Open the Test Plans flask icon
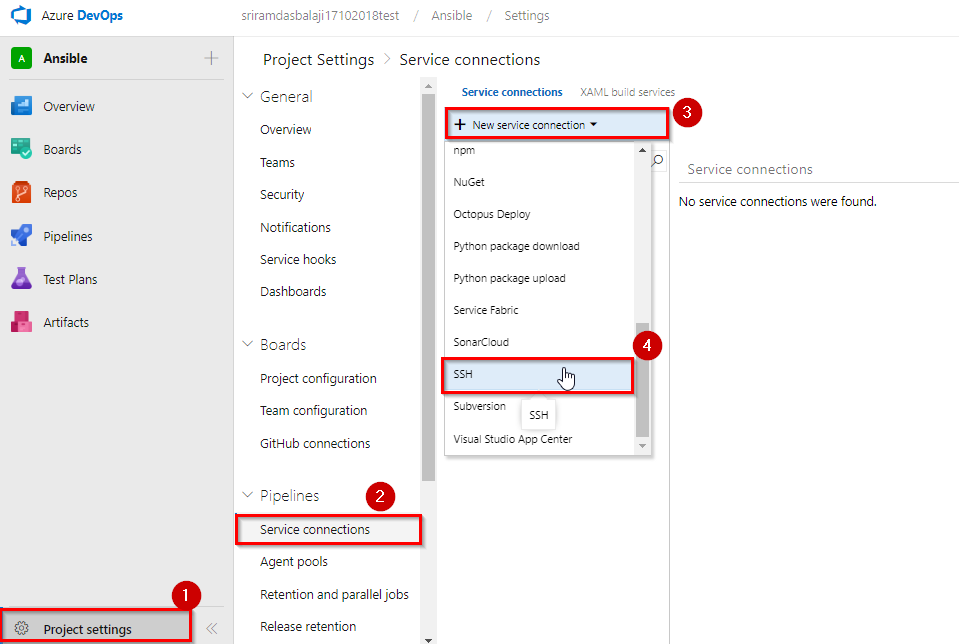Viewport: 959px width, 644px height. tap(21, 279)
